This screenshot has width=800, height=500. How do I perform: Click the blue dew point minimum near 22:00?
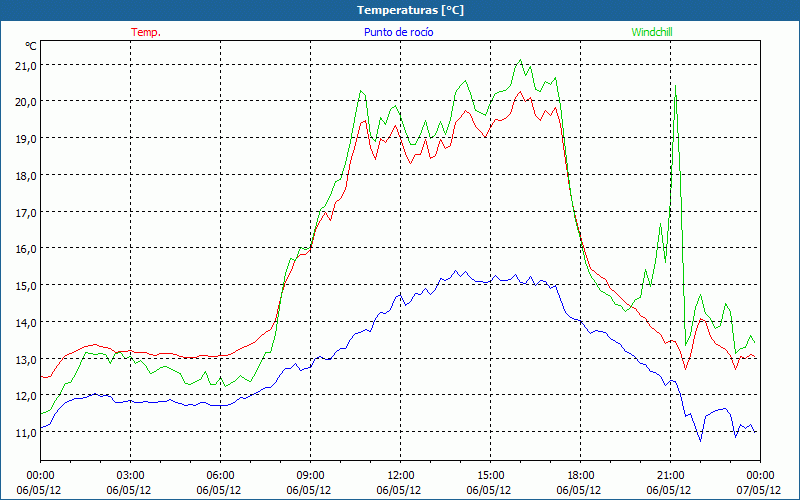(701, 440)
